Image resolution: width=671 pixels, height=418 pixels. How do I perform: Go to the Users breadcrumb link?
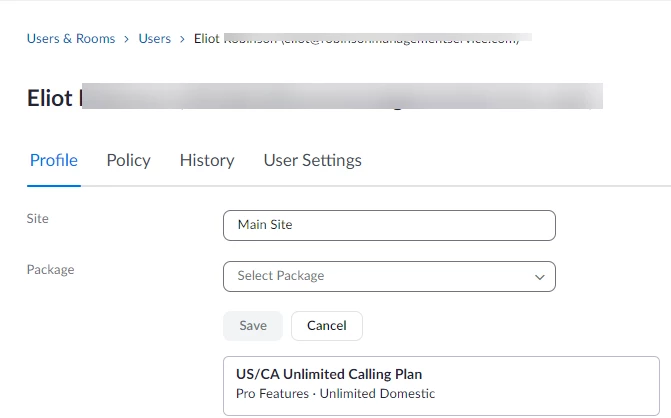155,39
